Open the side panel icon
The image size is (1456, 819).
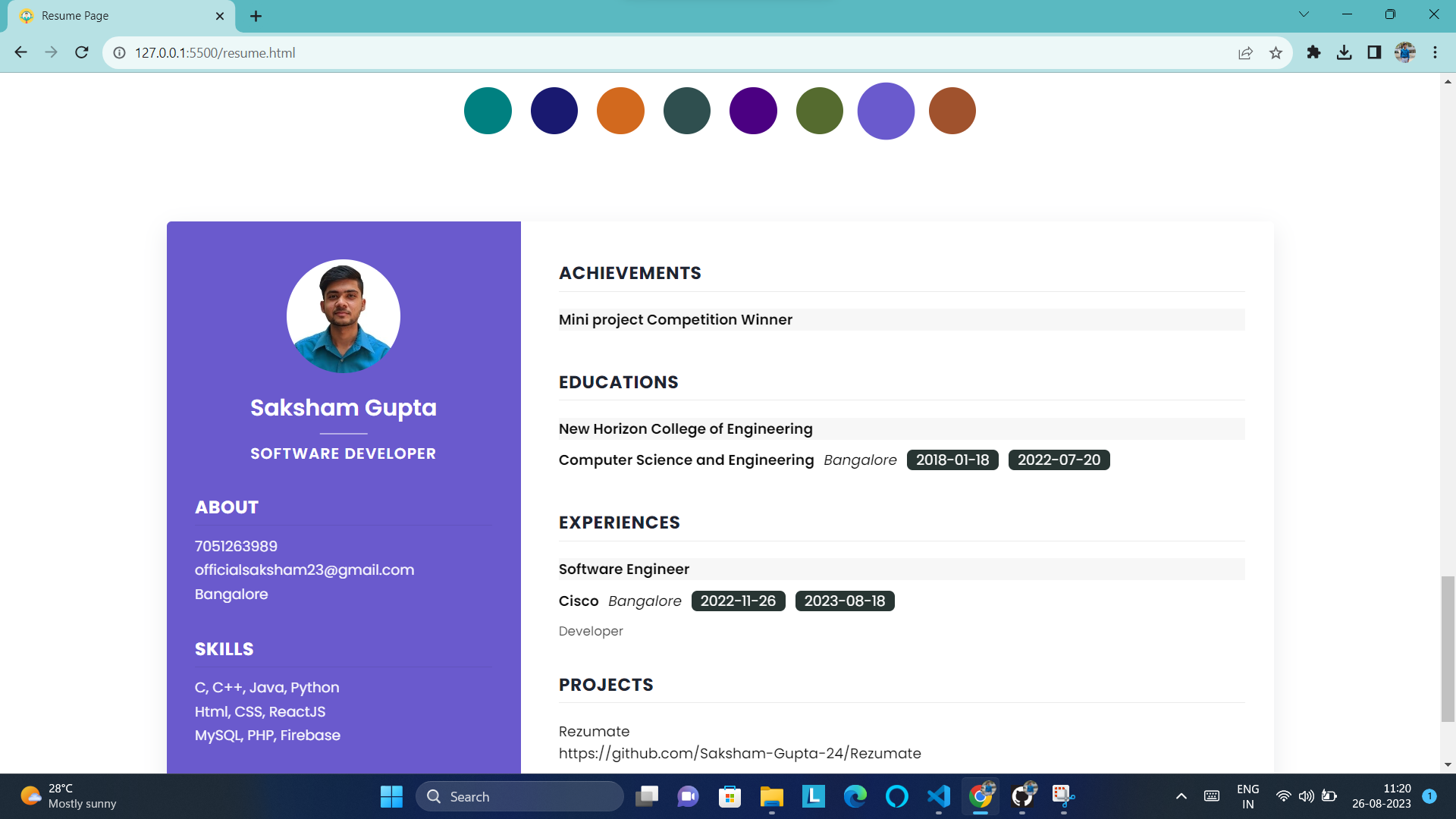point(1375,53)
